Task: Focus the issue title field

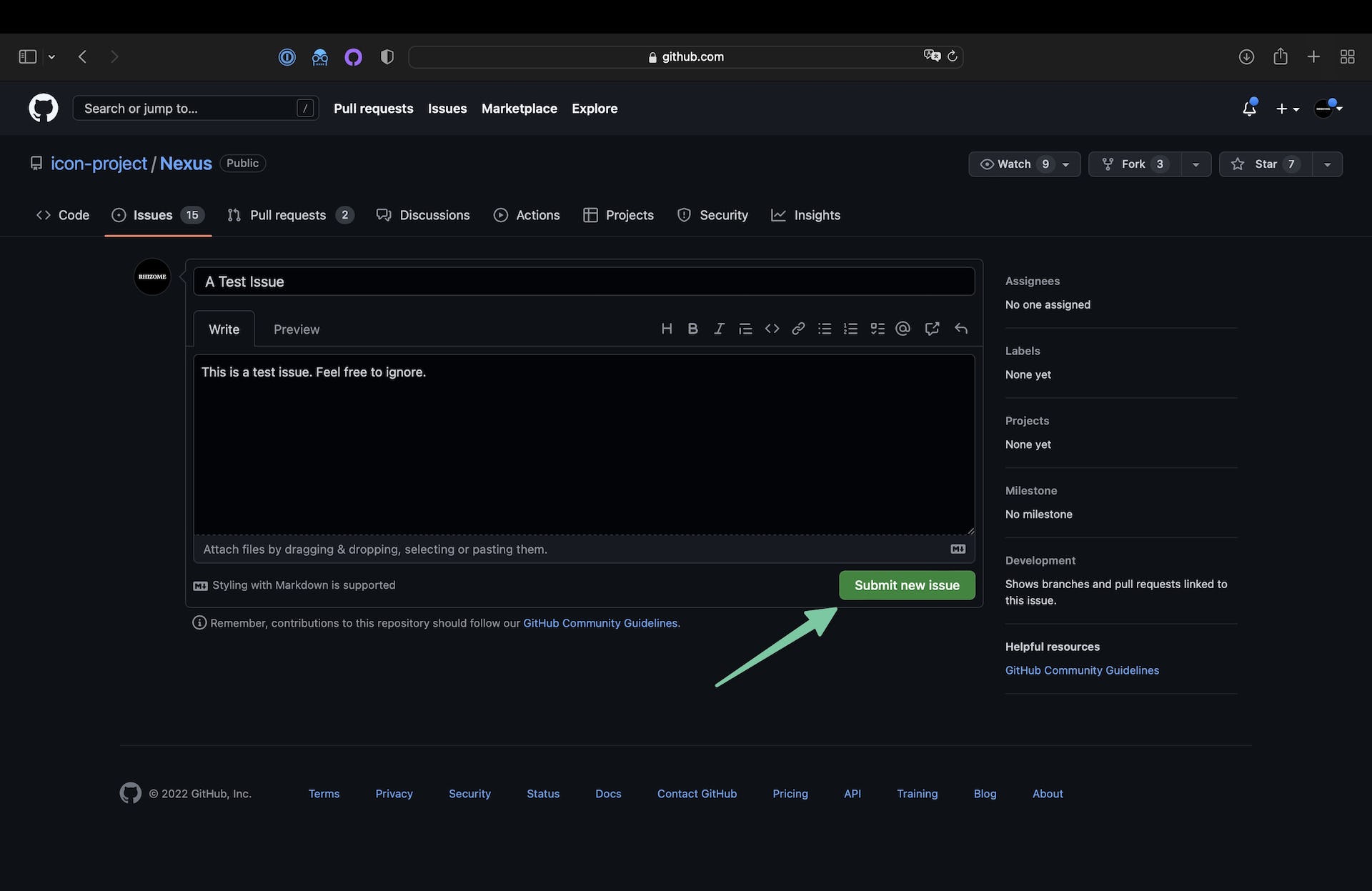Action: [x=584, y=282]
